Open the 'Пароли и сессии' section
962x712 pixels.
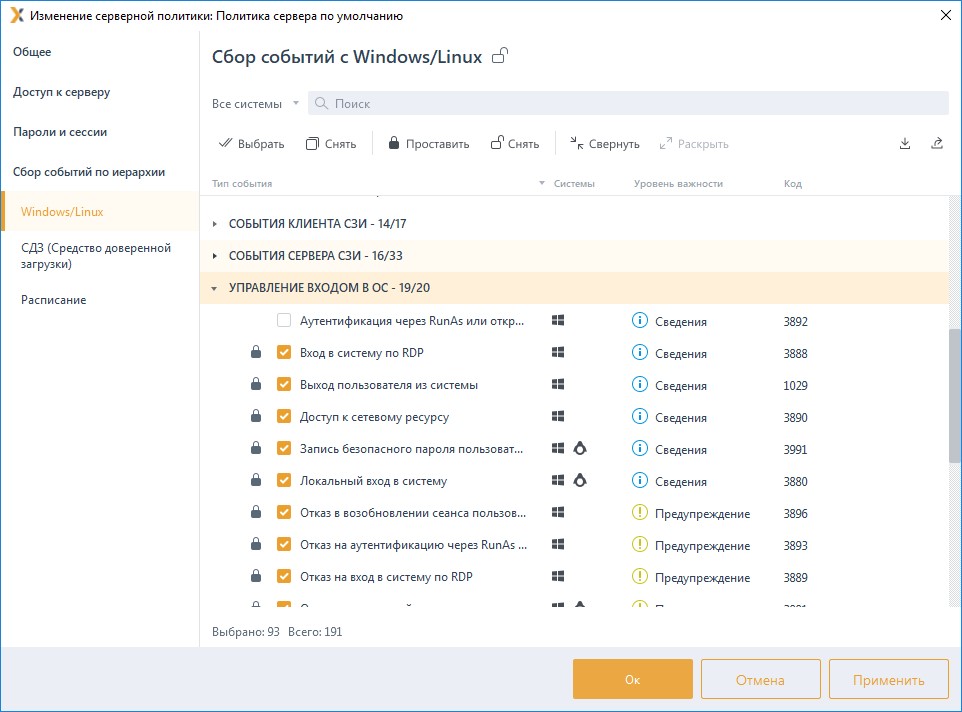pyautogui.click(x=60, y=132)
